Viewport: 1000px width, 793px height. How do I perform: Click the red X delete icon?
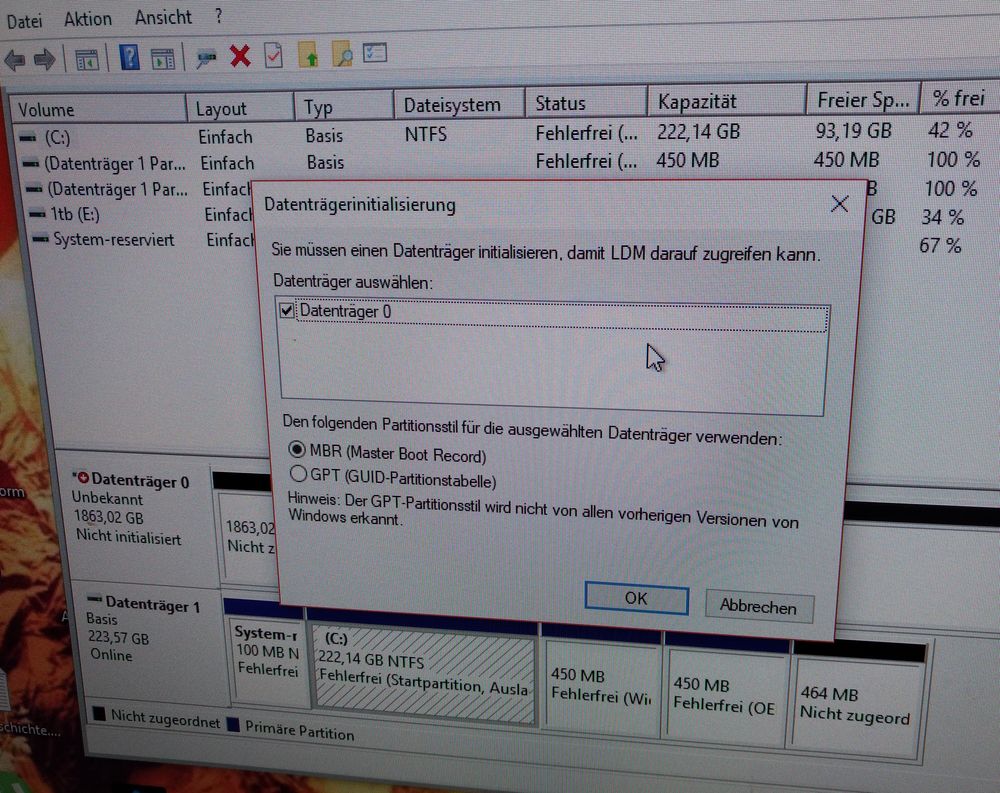pos(240,56)
